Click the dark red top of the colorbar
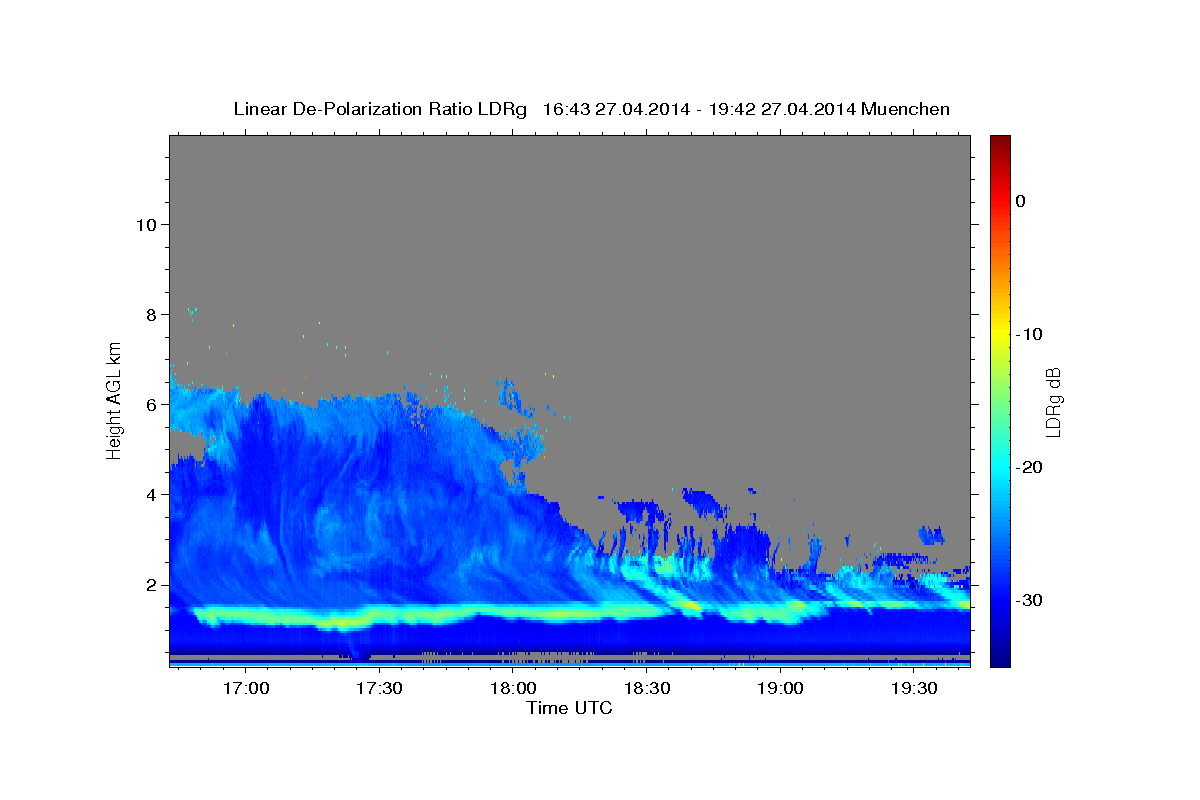Viewport: 1200px width, 800px height. click(1000, 142)
